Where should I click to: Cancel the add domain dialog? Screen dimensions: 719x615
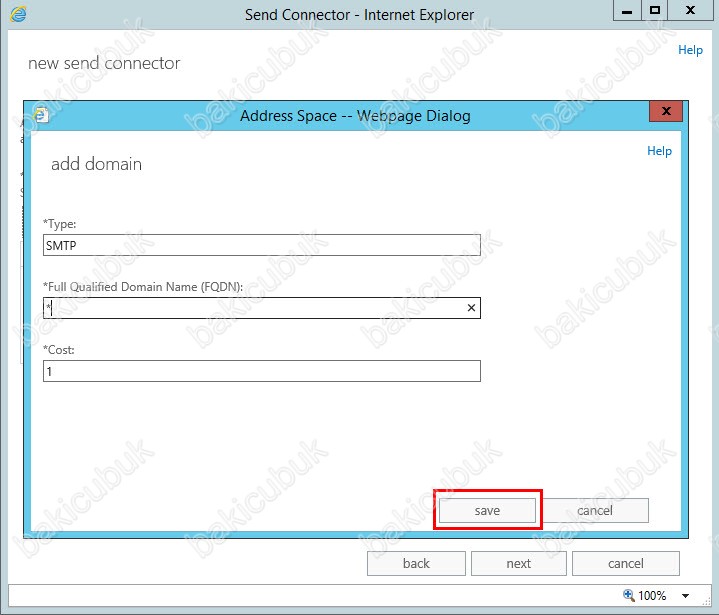(x=595, y=510)
